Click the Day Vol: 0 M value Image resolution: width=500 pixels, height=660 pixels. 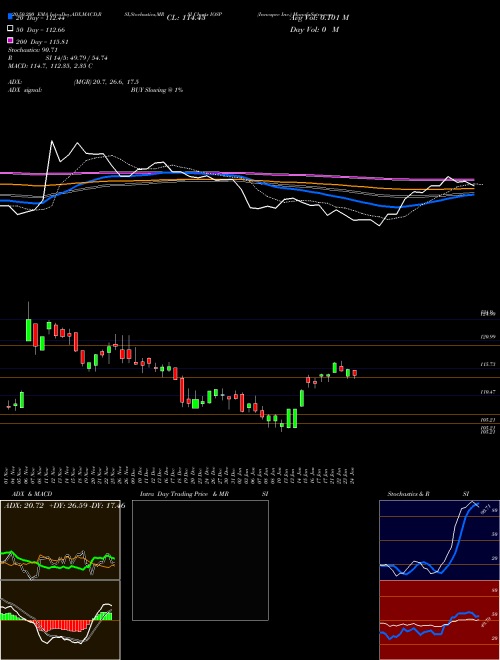click(314, 29)
